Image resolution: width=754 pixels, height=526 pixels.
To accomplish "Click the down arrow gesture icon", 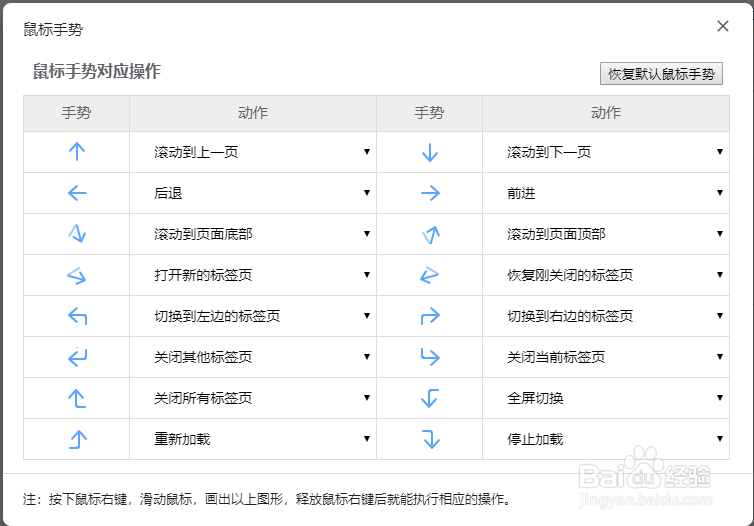I will pos(429,152).
